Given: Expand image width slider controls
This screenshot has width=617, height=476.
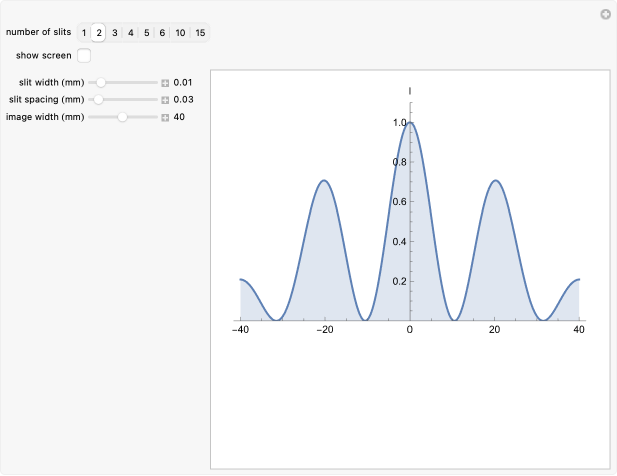Looking at the screenshot, I should [x=165, y=117].
